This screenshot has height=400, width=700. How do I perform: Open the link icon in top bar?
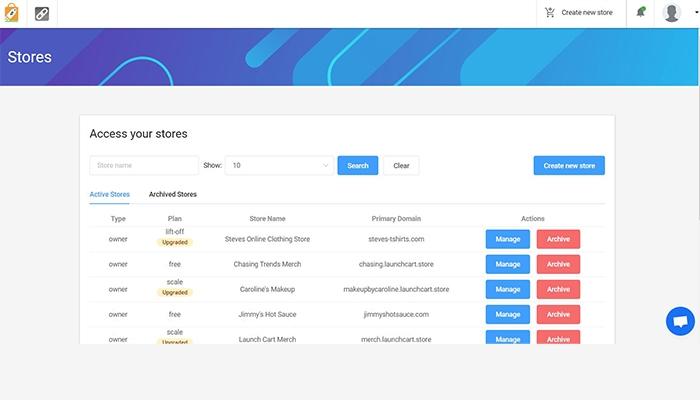click(x=42, y=14)
